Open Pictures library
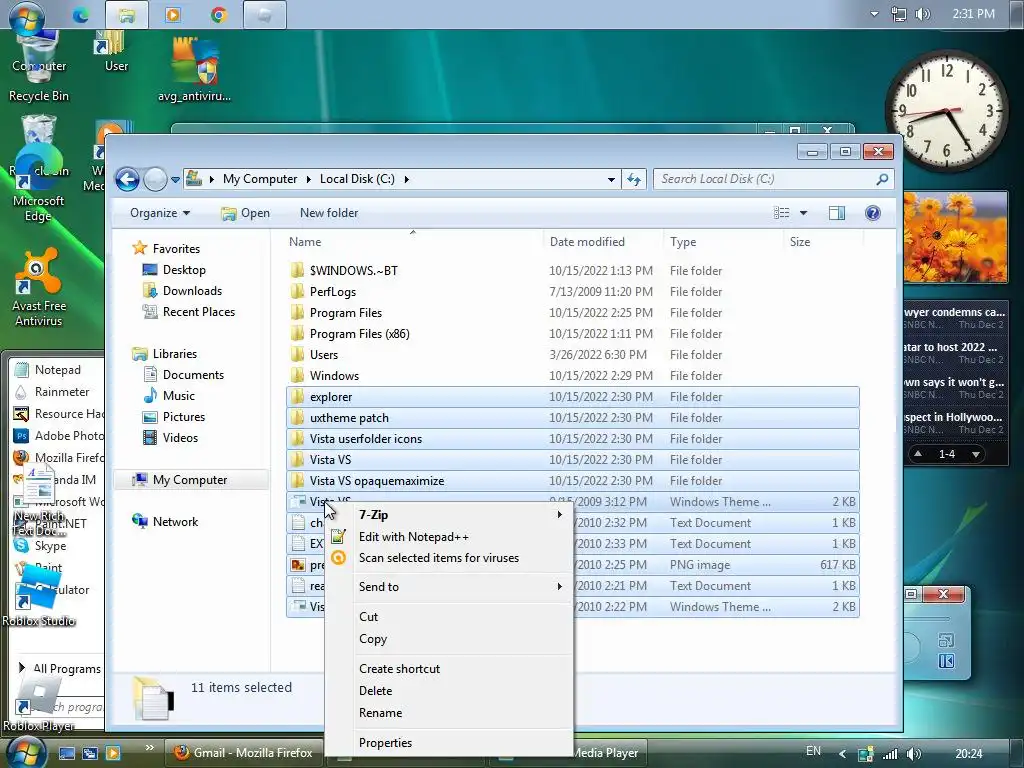 click(174, 417)
